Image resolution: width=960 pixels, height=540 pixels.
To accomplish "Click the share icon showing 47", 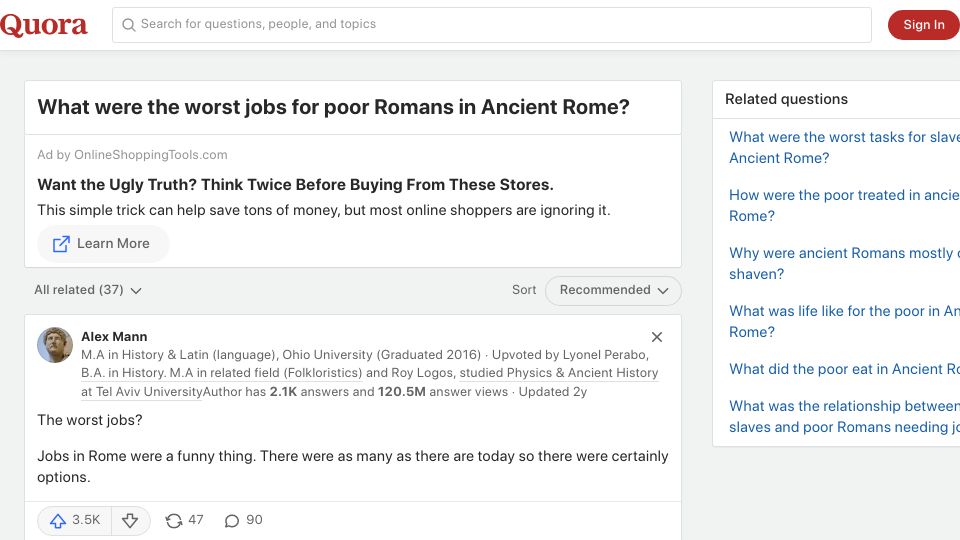I will [184, 520].
